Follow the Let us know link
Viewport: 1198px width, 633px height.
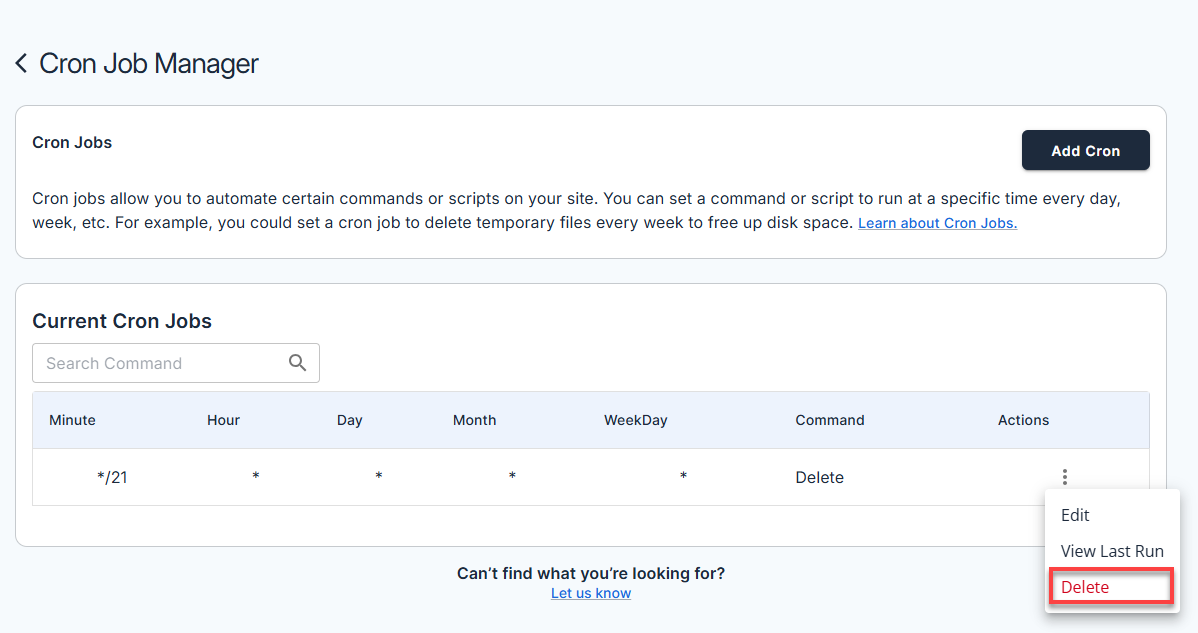click(590, 593)
